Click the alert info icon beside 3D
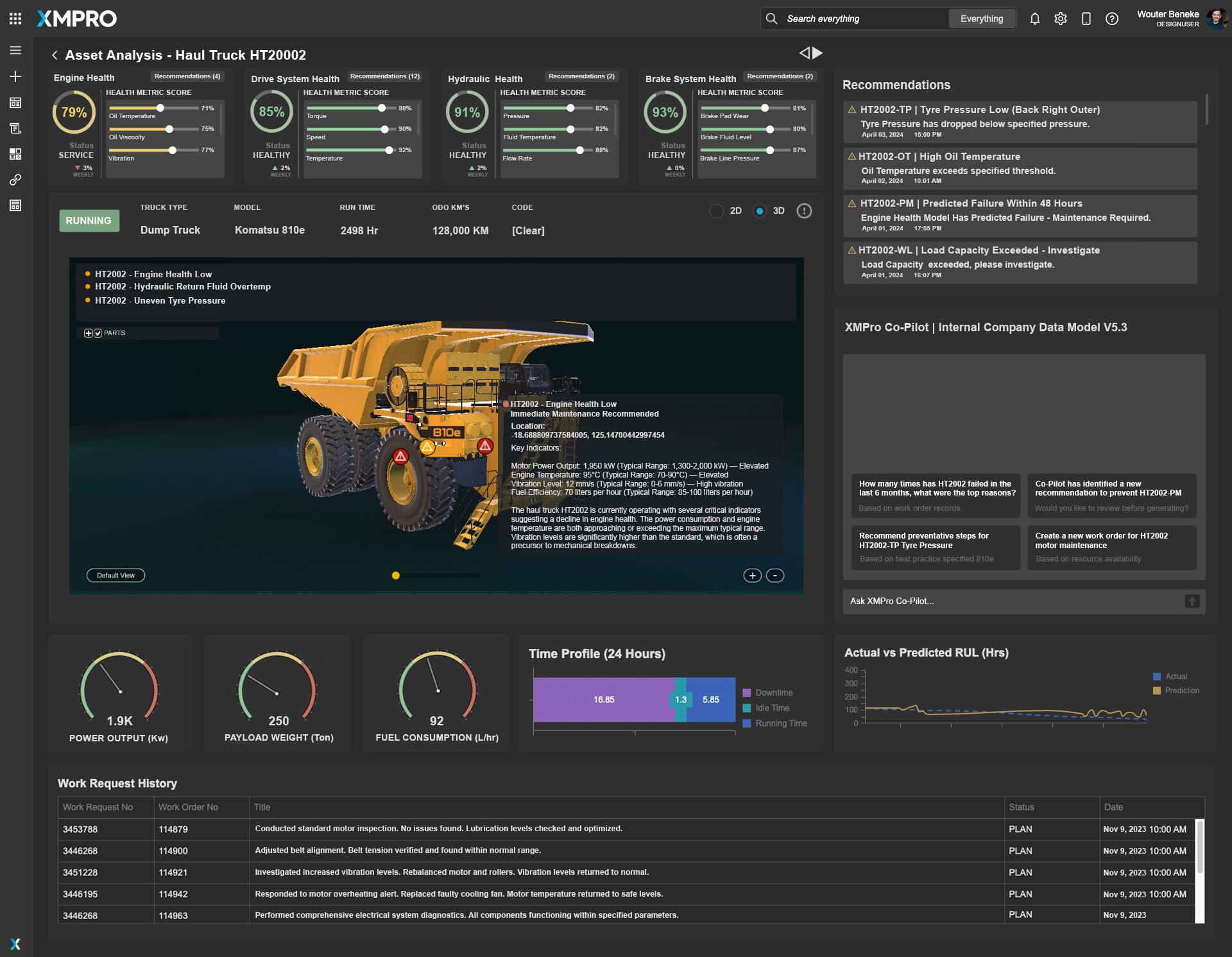1232x957 pixels. coord(804,211)
